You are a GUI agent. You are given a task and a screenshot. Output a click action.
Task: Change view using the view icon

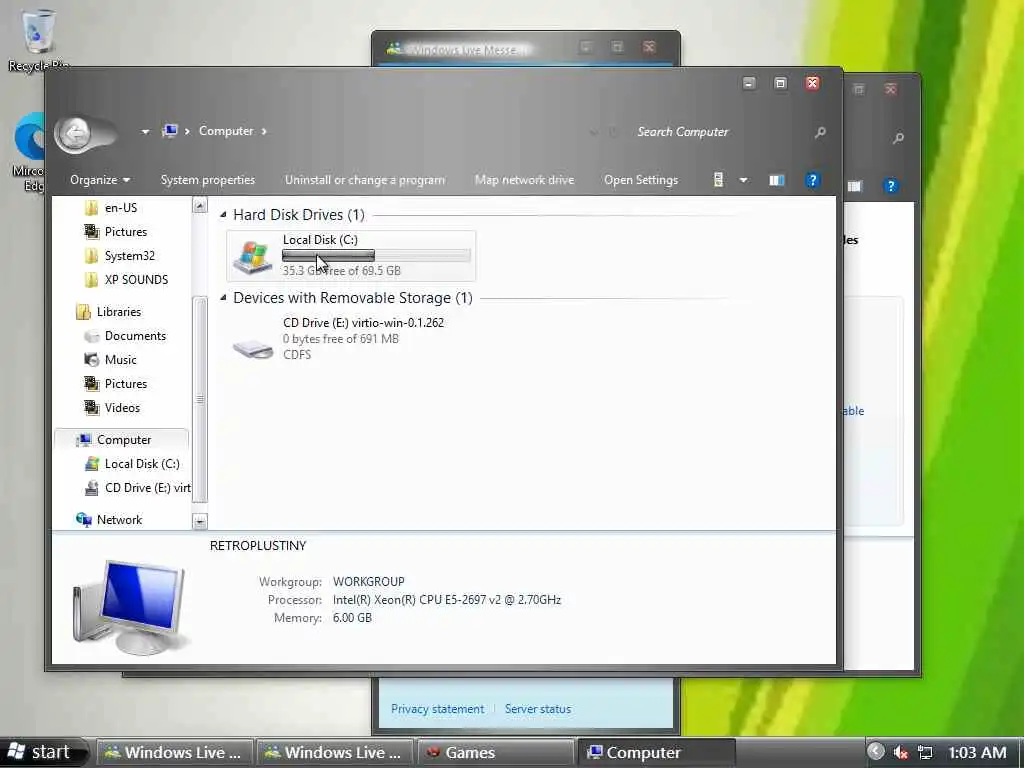[718, 180]
